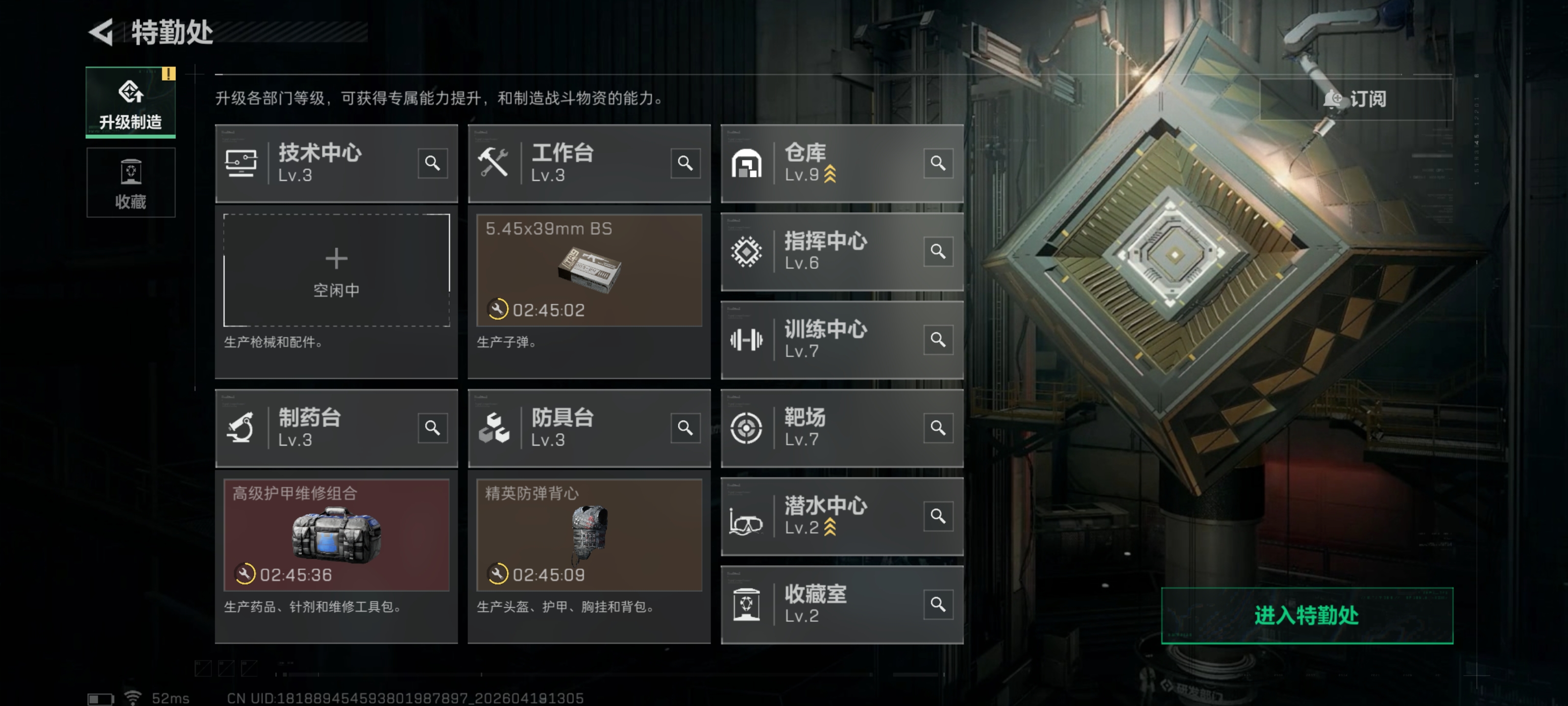Click the 进入特勤处 button
Screen dimensions: 1568x706
pyautogui.click(x=1307, y=615)
